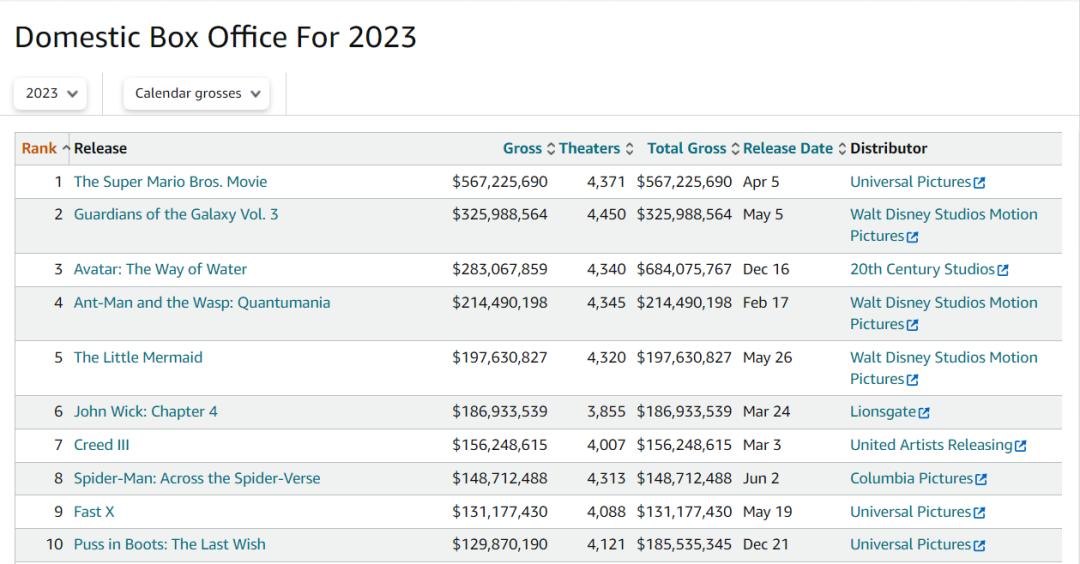Open John Wick: Chapter 4 page
This screenshot has width=1080, height=564.
coord(145,411)
